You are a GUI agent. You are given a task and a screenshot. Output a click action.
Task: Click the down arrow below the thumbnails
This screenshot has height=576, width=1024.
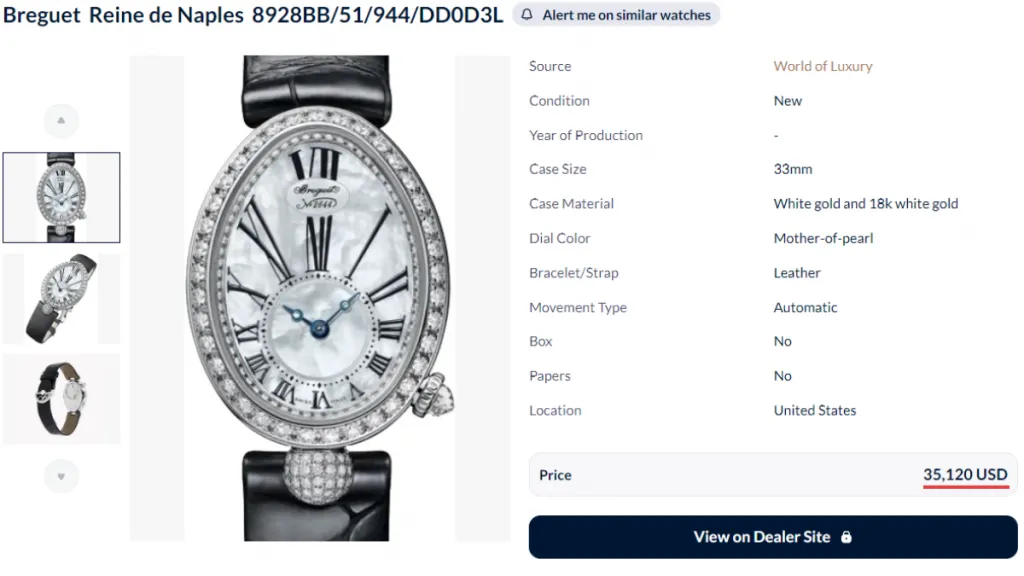[61, 476]
